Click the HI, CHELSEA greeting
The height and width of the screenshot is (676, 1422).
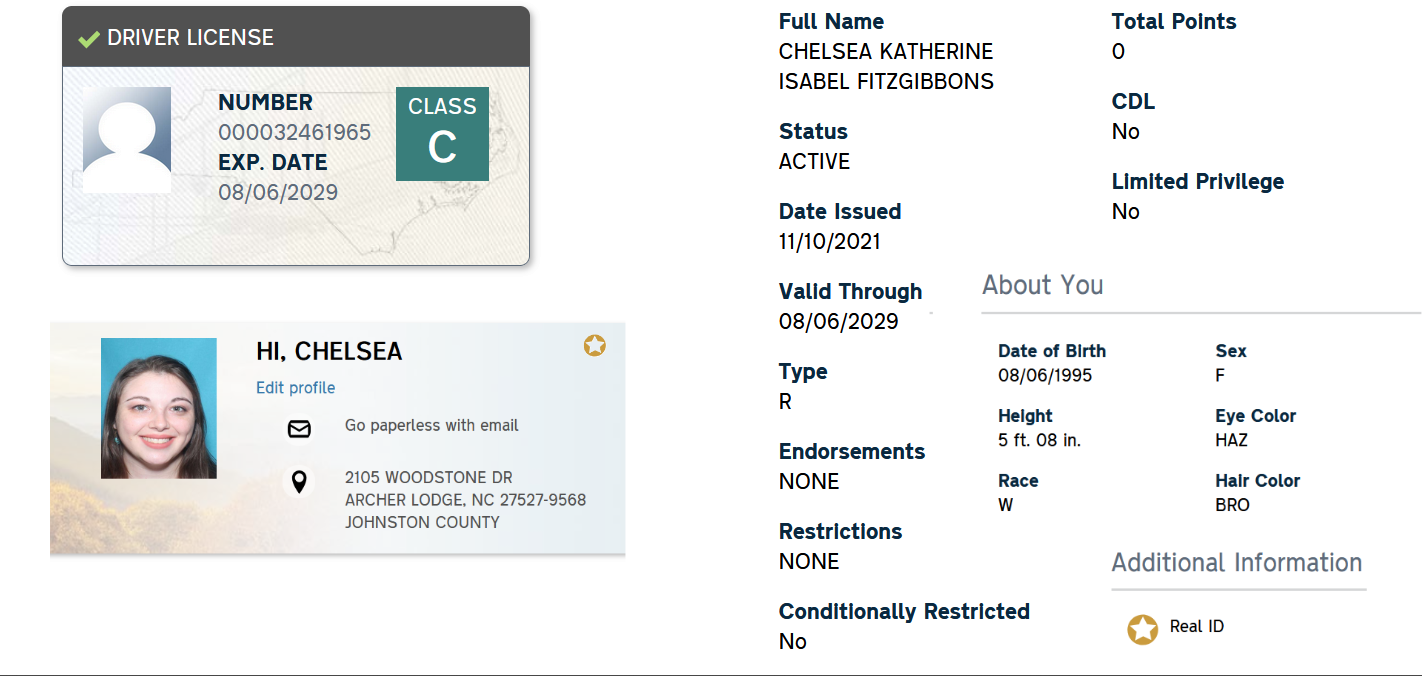click(x=329, y=352)
